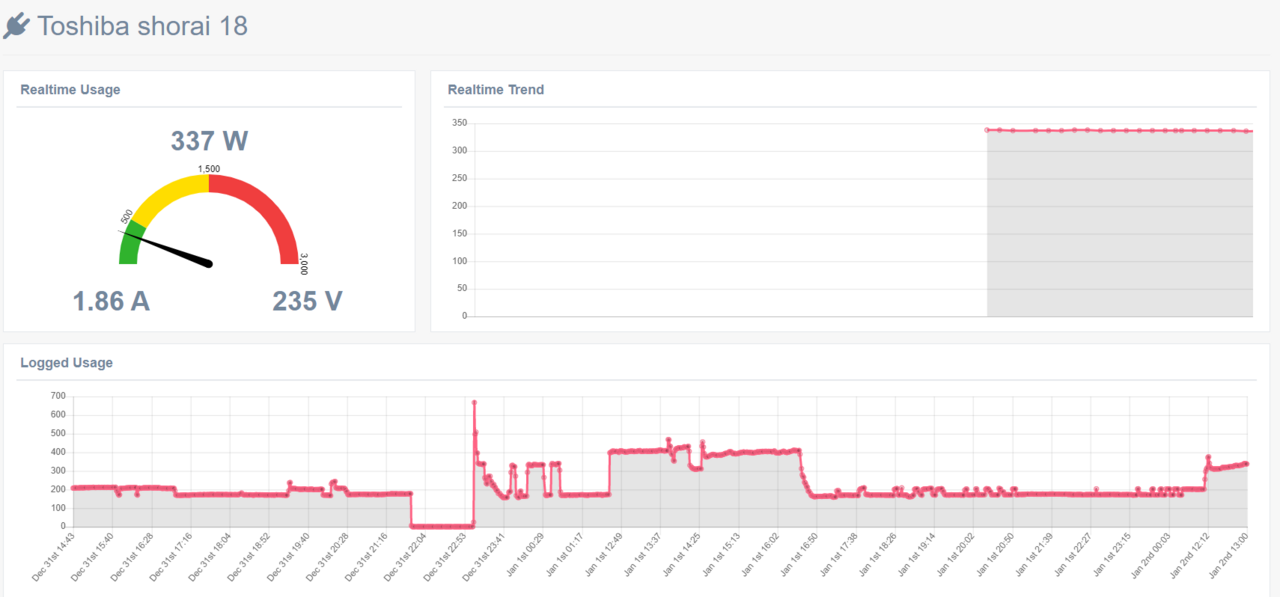Click the Dec 31st 18:52 time label
The height and width of the screenshot is (597, 1280).
click(x=250, y=557)
